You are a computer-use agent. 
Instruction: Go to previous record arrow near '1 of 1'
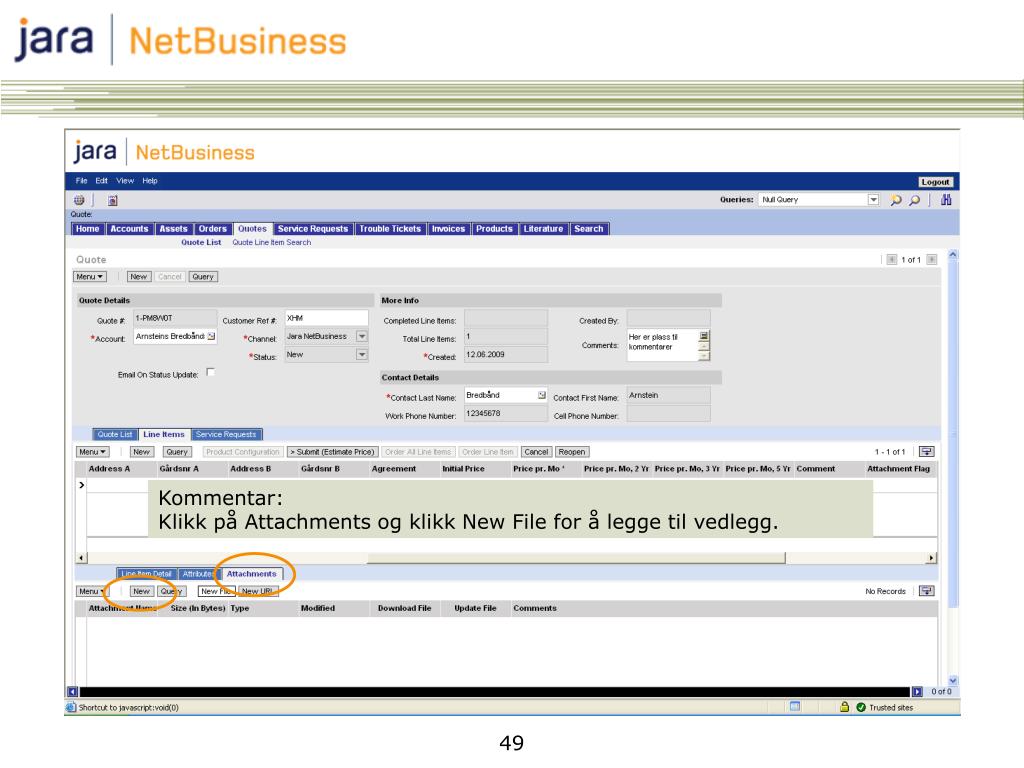[892, 260]
